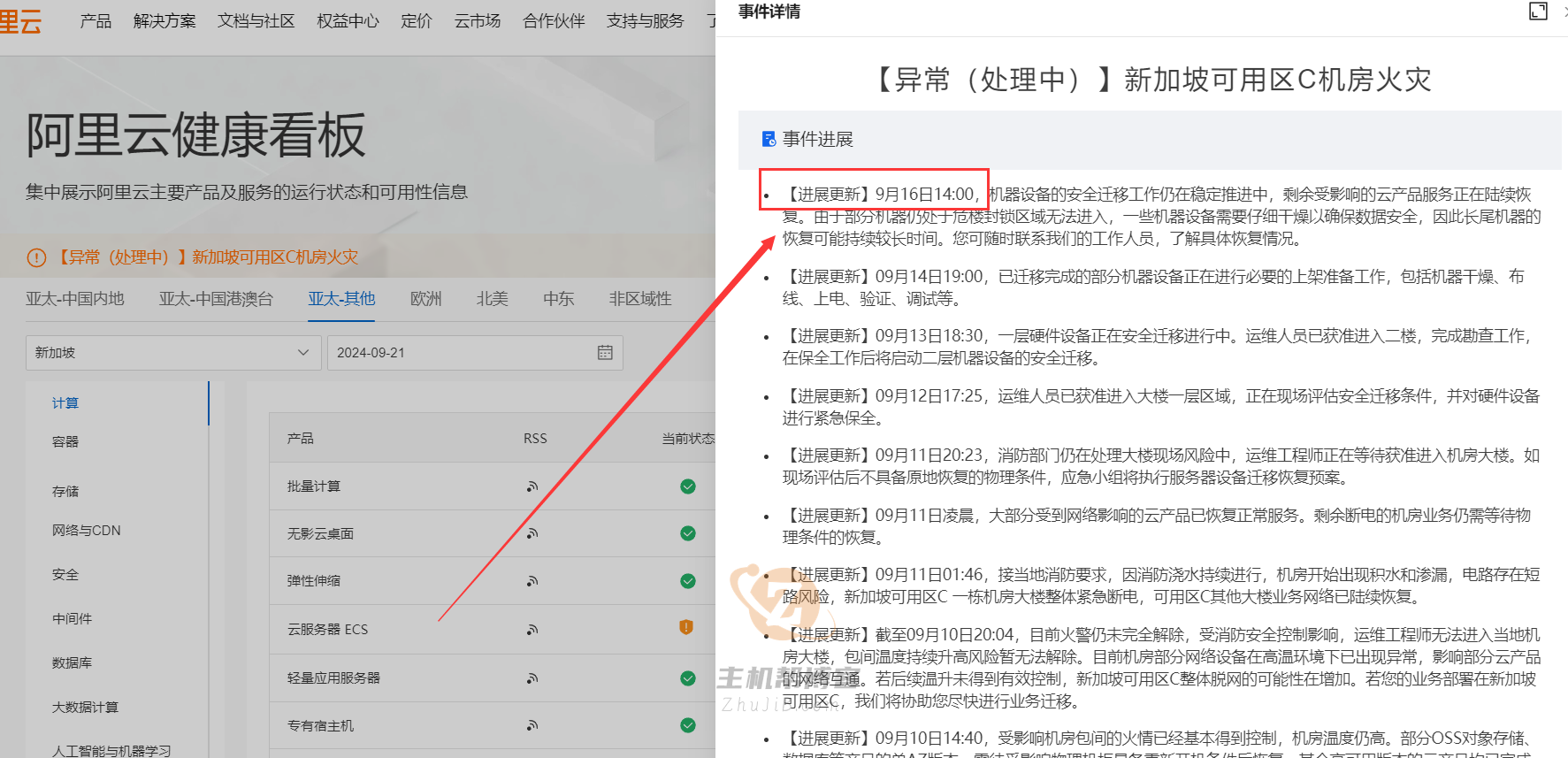Expand the event details panel to fullscreen
This screenshot has height=758, width=1568.
coord(1538,11)
